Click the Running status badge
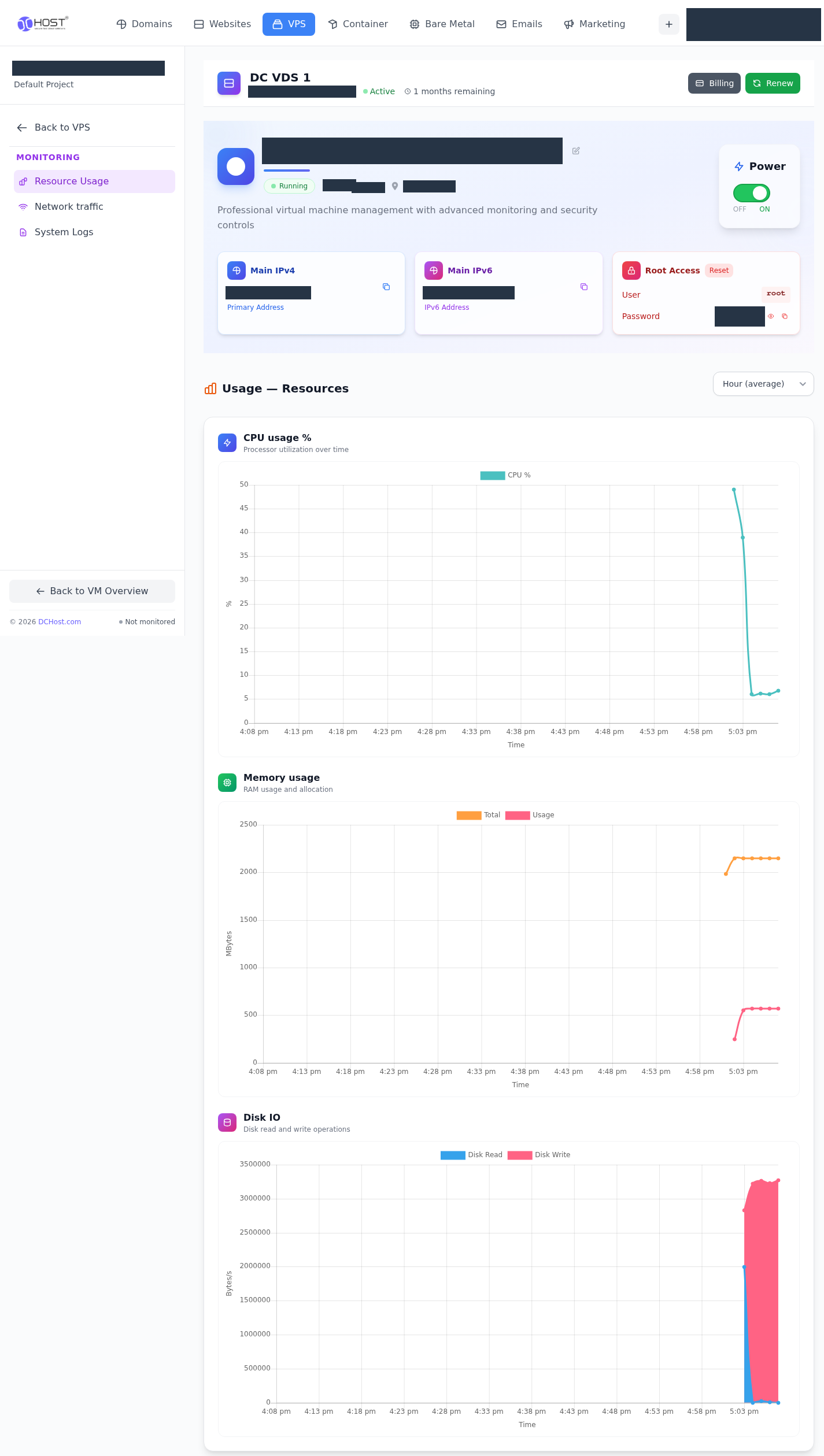This screenshot has height=1456, width=824. coord(290,186)
